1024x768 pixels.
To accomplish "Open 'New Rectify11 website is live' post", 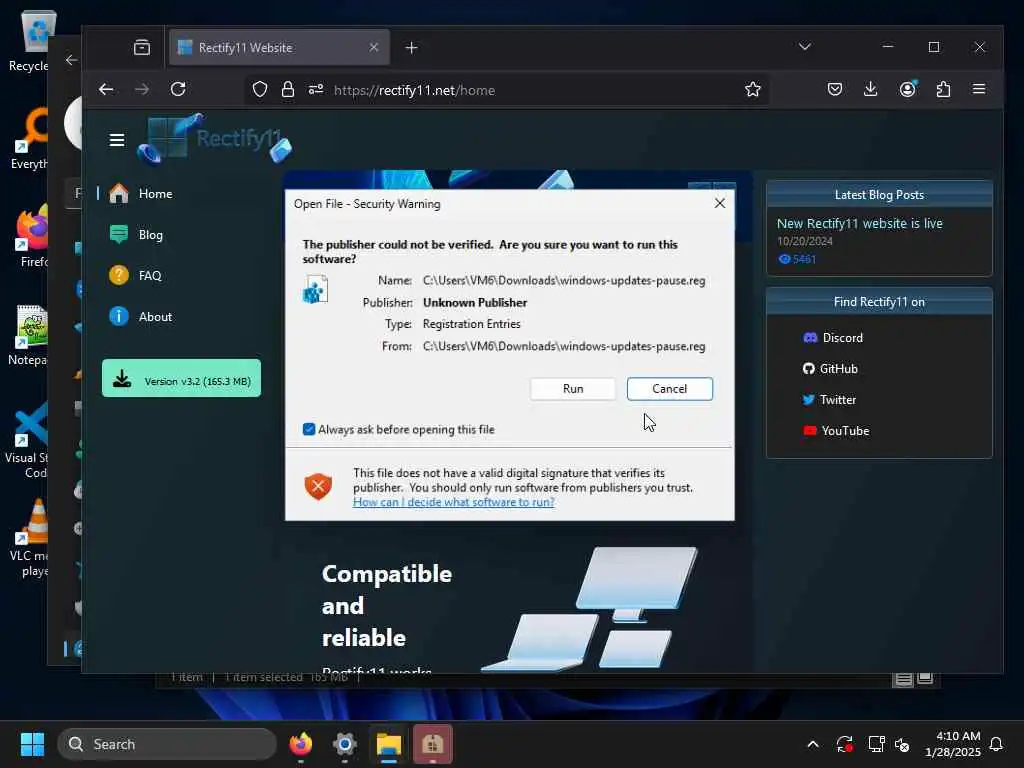I will [859, 223].
